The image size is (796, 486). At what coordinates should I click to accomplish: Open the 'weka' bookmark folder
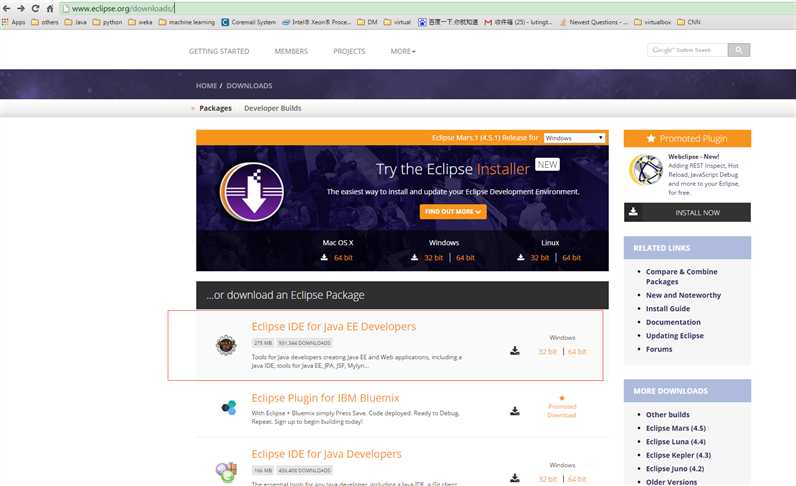point(140,22)
